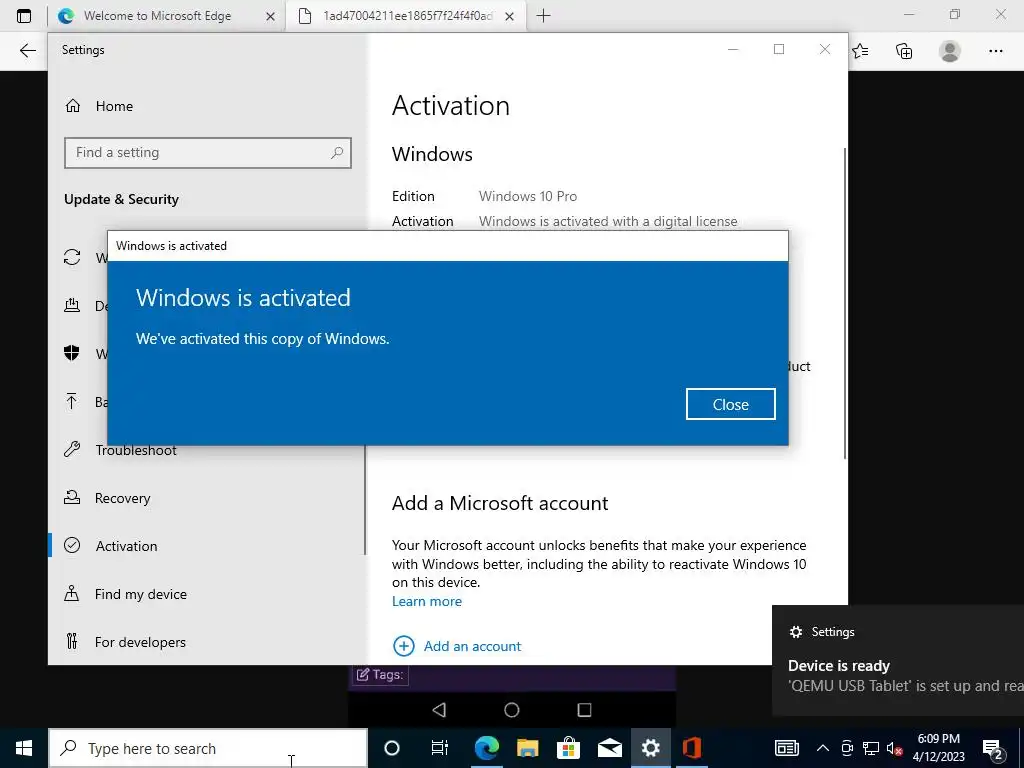Screen dimensions: 1024x768
Task: Maximize the Settings window
Action: 778,49
